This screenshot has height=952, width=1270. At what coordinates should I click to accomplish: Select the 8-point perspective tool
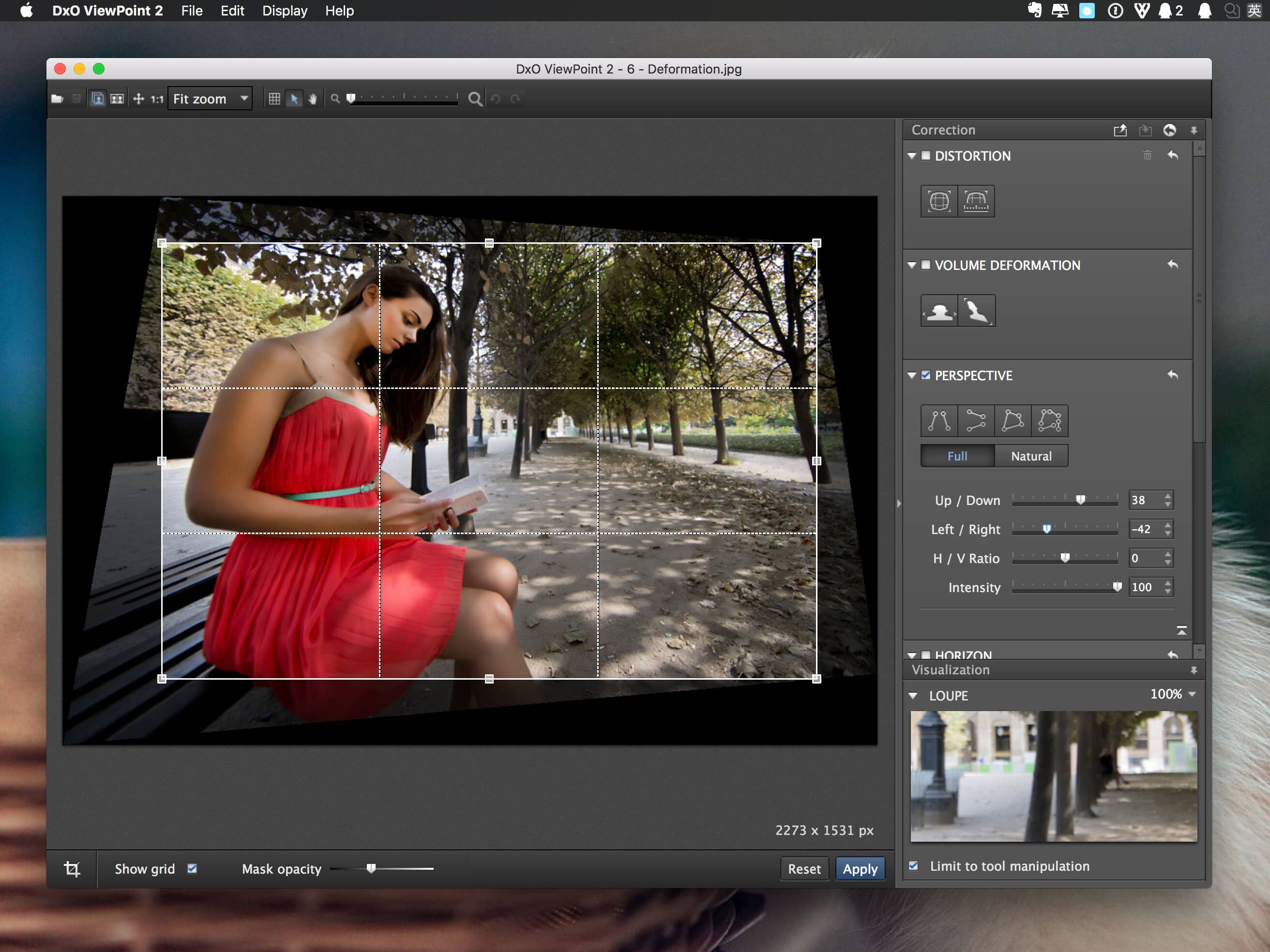(x=1049, y=421)
